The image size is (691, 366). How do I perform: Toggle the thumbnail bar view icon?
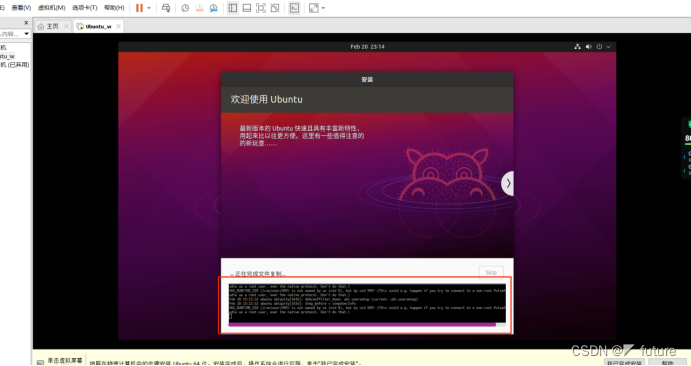pyautogui.click(x=247, y=8)
